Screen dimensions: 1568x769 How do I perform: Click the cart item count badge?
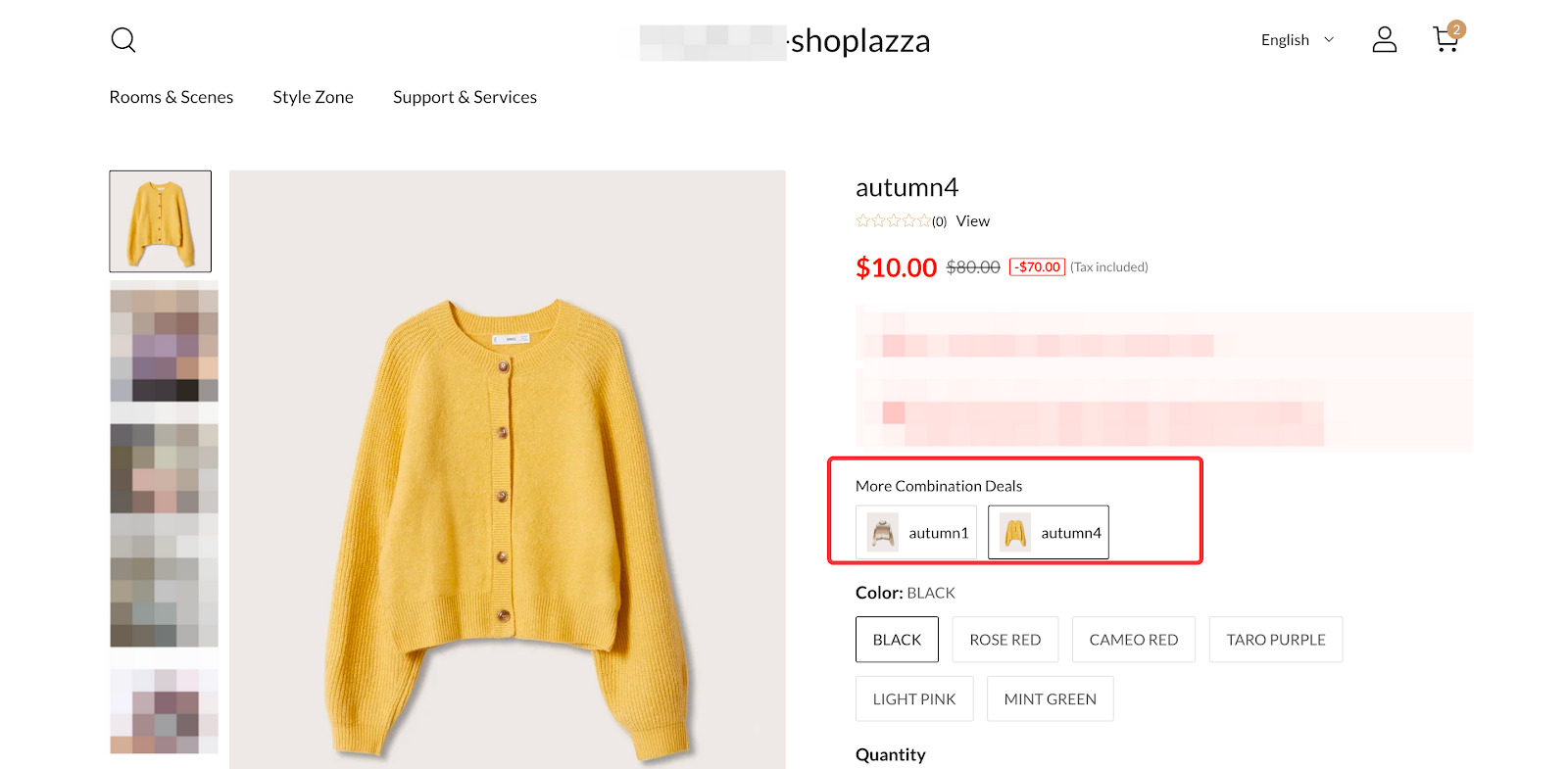tap(1457, 29)
